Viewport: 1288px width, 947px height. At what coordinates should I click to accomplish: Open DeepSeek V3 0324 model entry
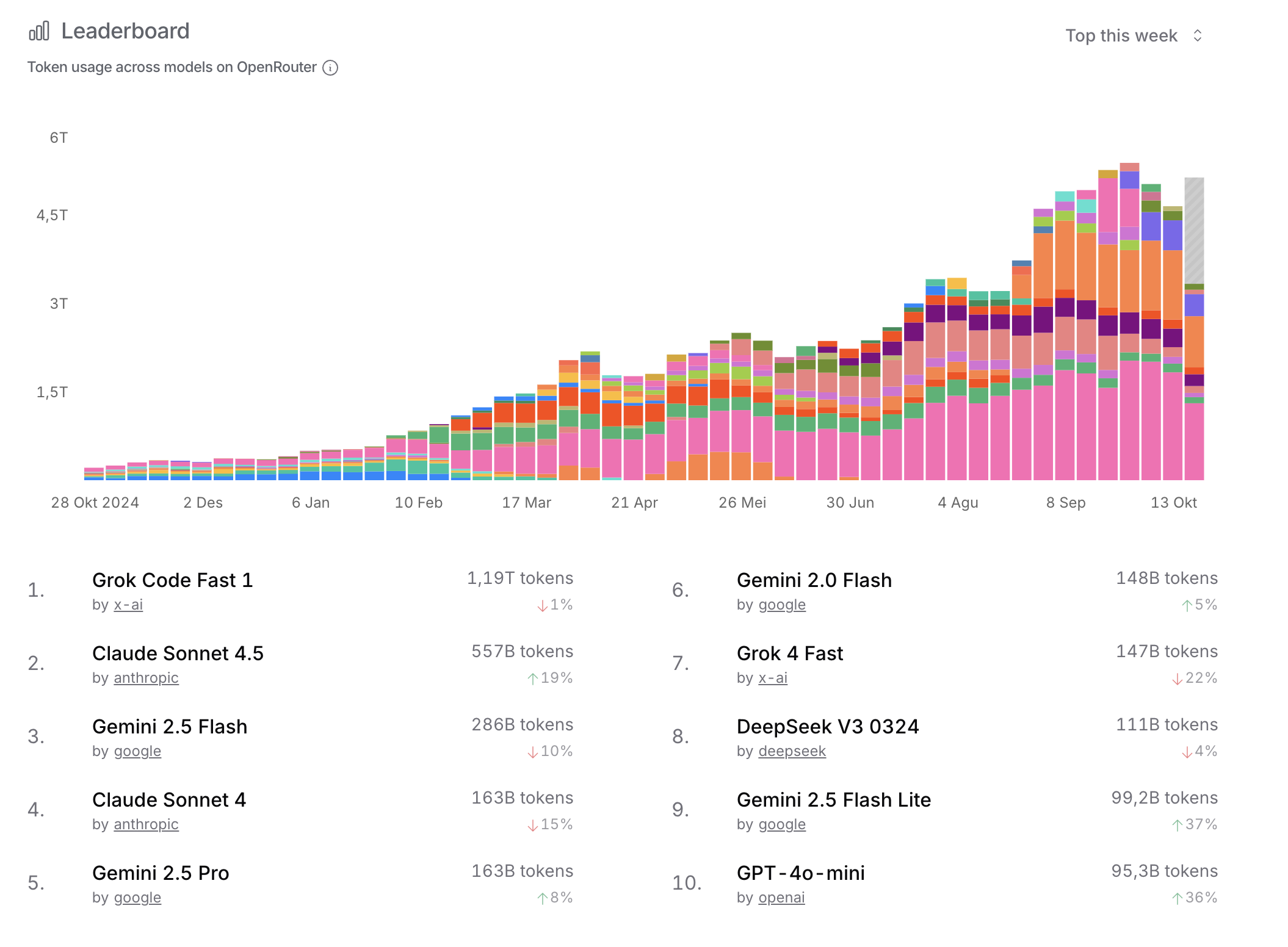coord(827,727)
